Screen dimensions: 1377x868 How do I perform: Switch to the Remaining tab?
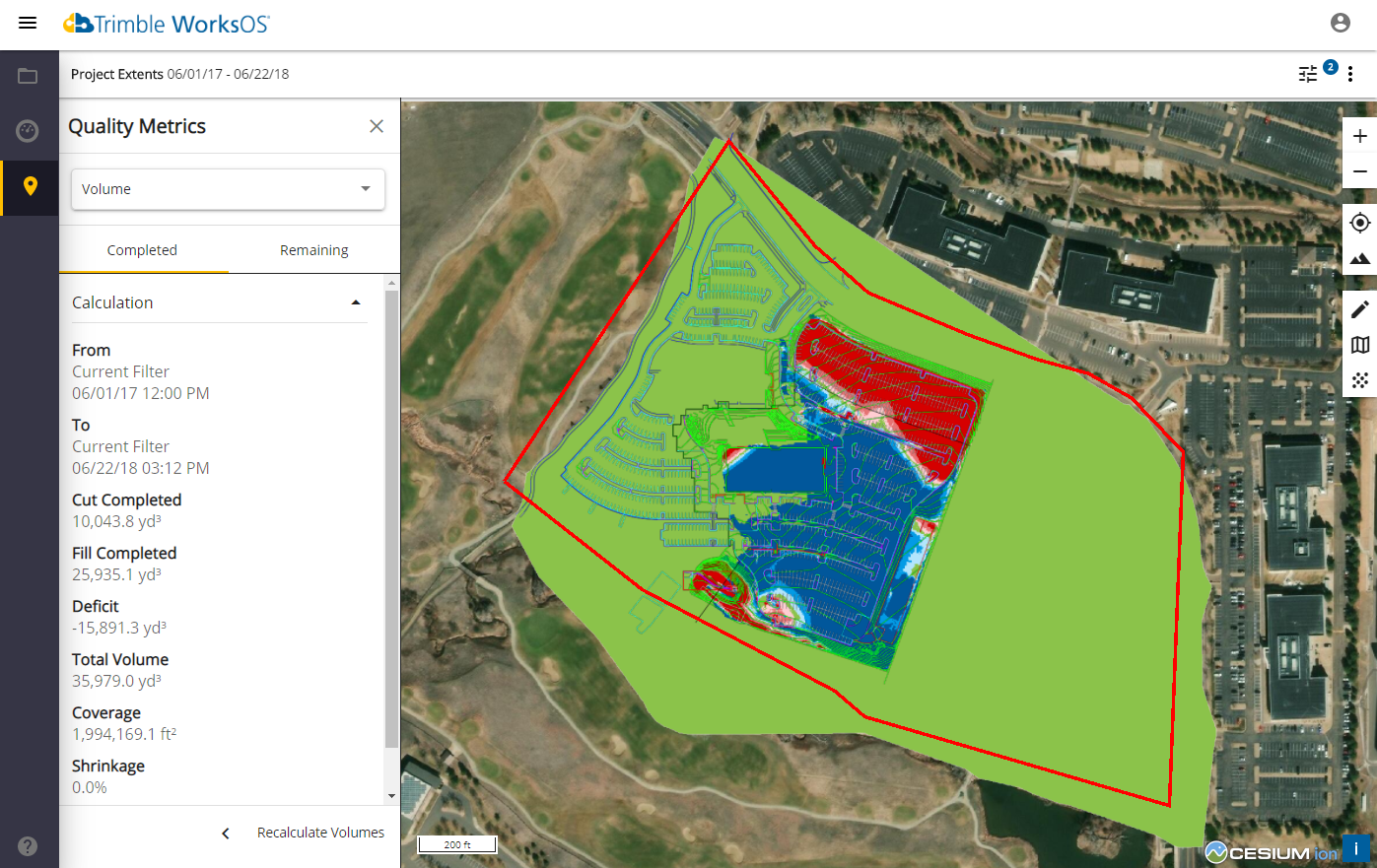coord(313,250)
